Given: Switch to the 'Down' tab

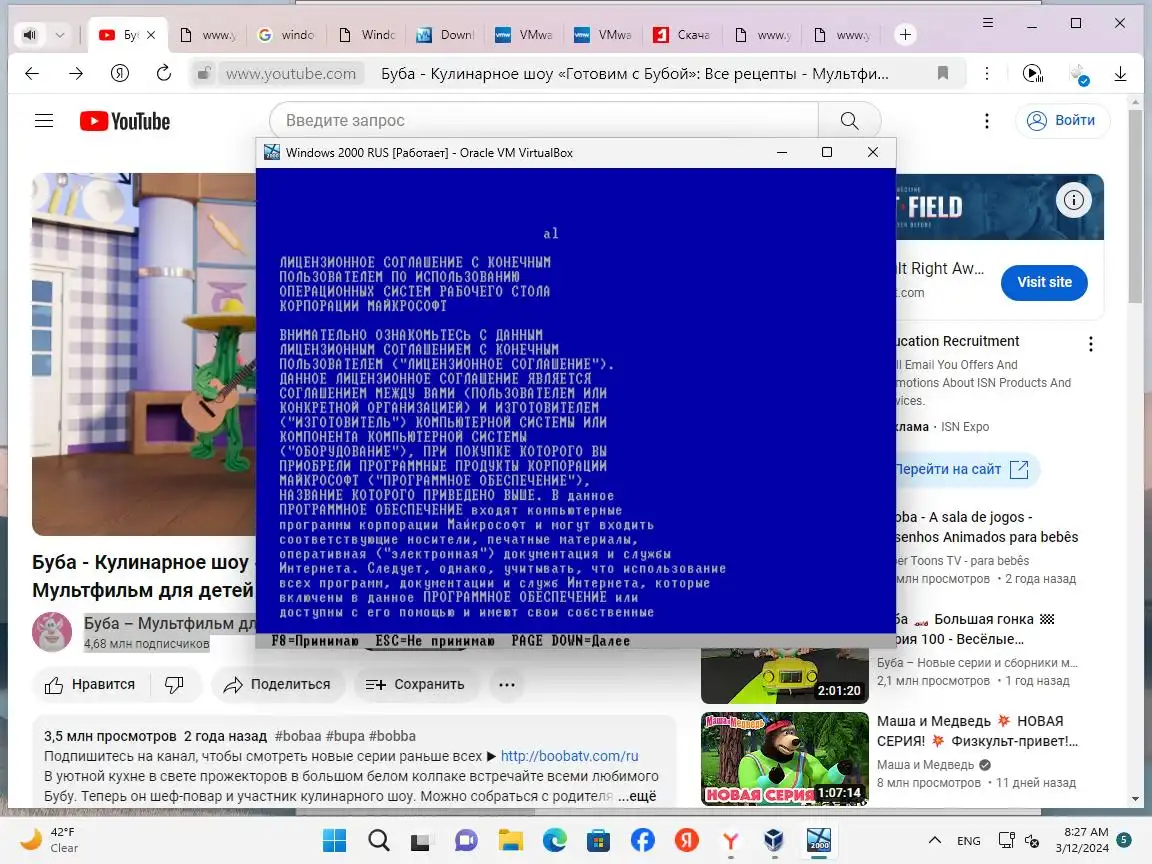Looking at the screenshot, I should 445,35.
